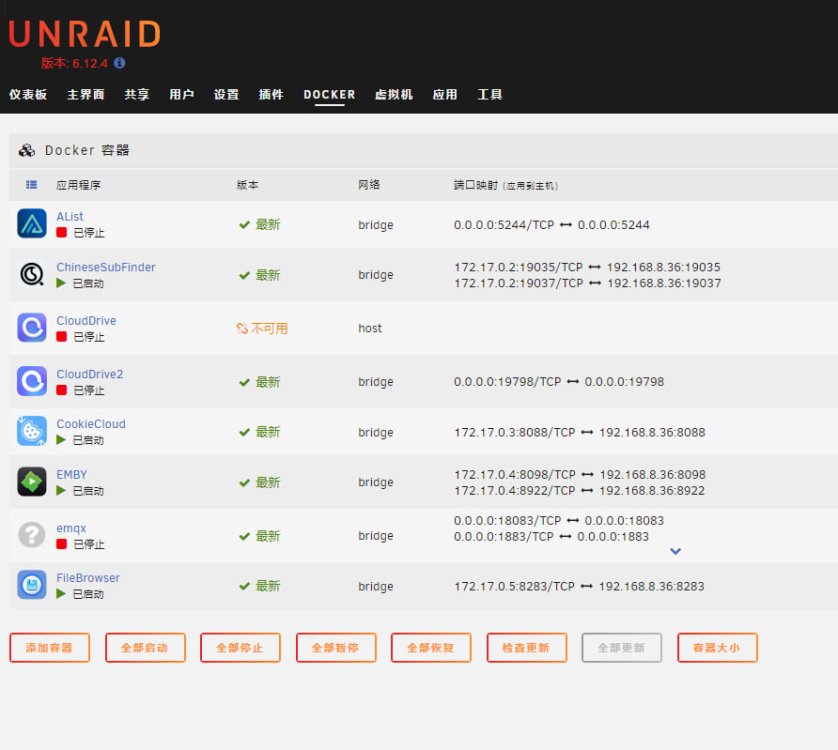Click the 容器大小 container size button
This screenshot has height=750, width=838.
click(717, 647)
